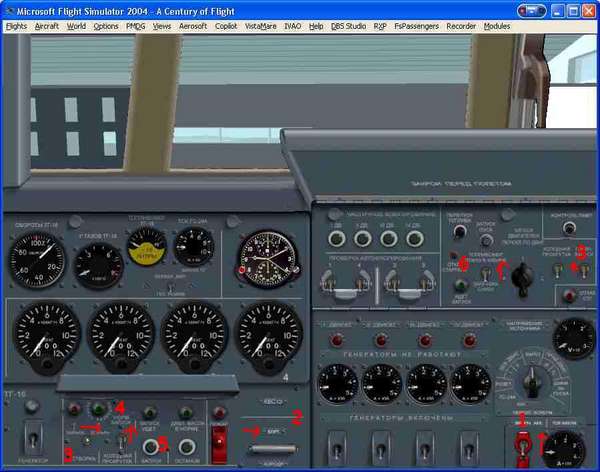Open the Flights menu

(16, 26)
